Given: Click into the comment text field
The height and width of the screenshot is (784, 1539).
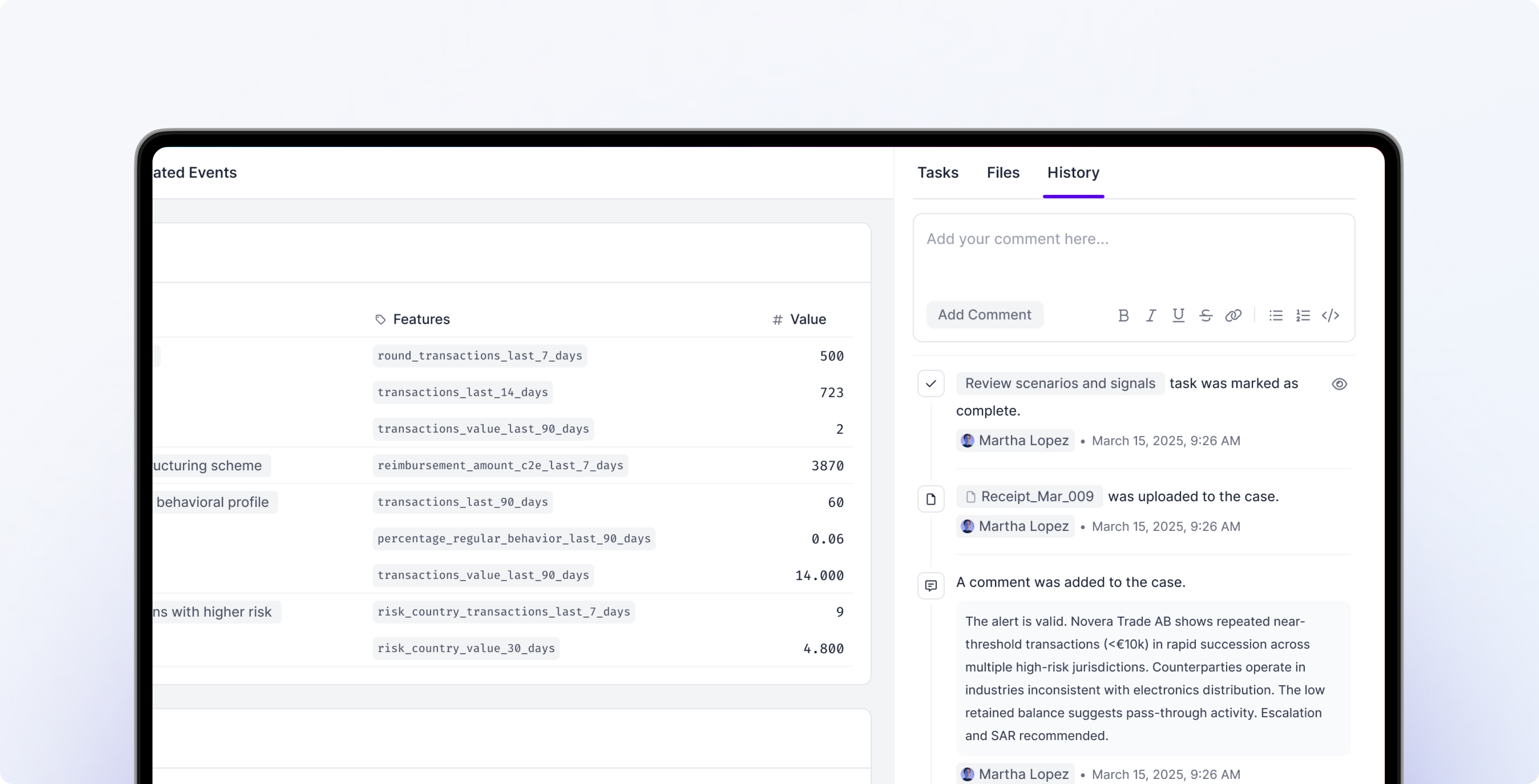Looking at the screenshot, I should pyautogui.click(x=1133, y=257).
